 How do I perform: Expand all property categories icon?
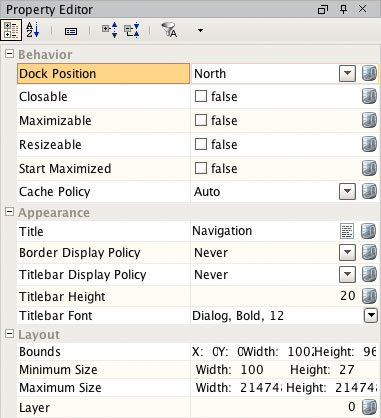coord(109,30)
